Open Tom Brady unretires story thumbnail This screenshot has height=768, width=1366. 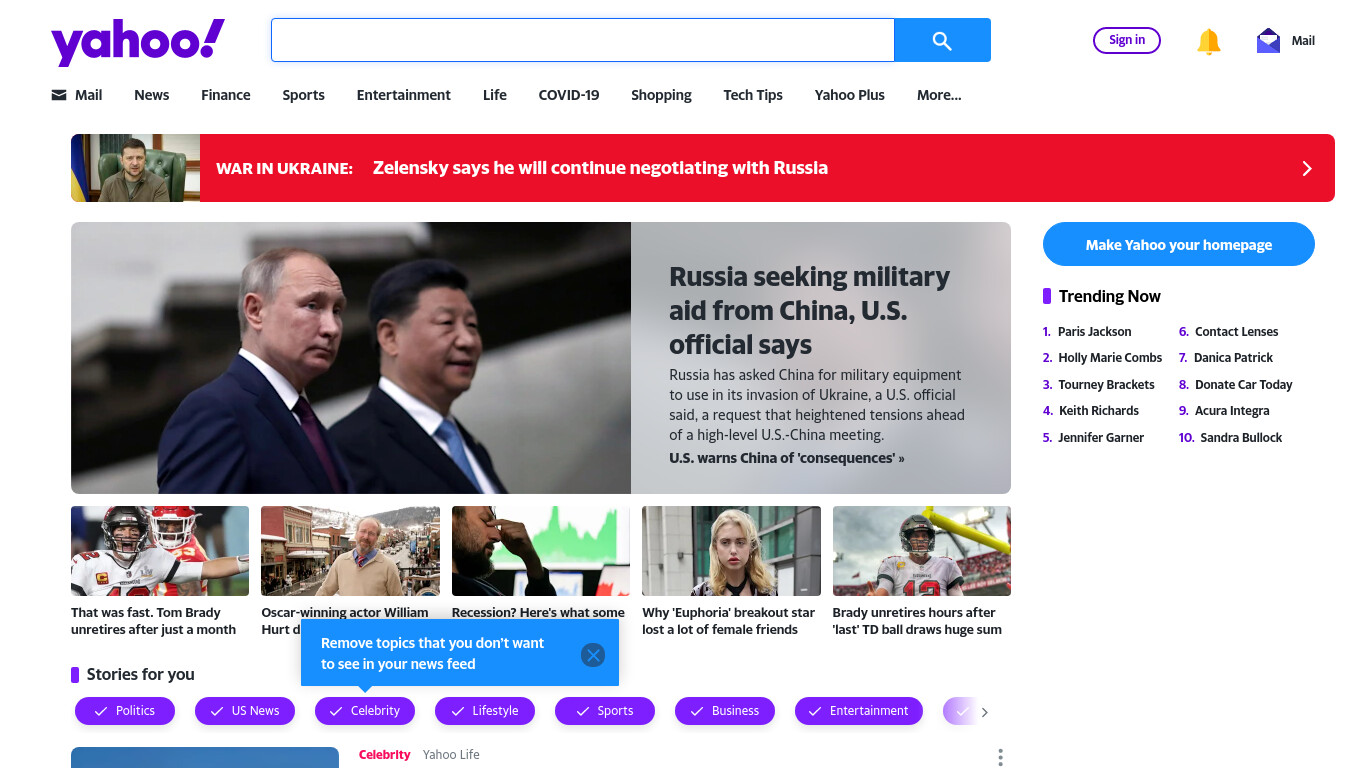160,551
